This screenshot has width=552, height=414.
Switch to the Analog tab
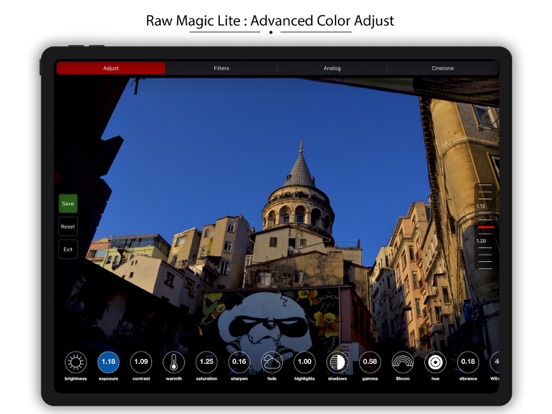(332, 68)
